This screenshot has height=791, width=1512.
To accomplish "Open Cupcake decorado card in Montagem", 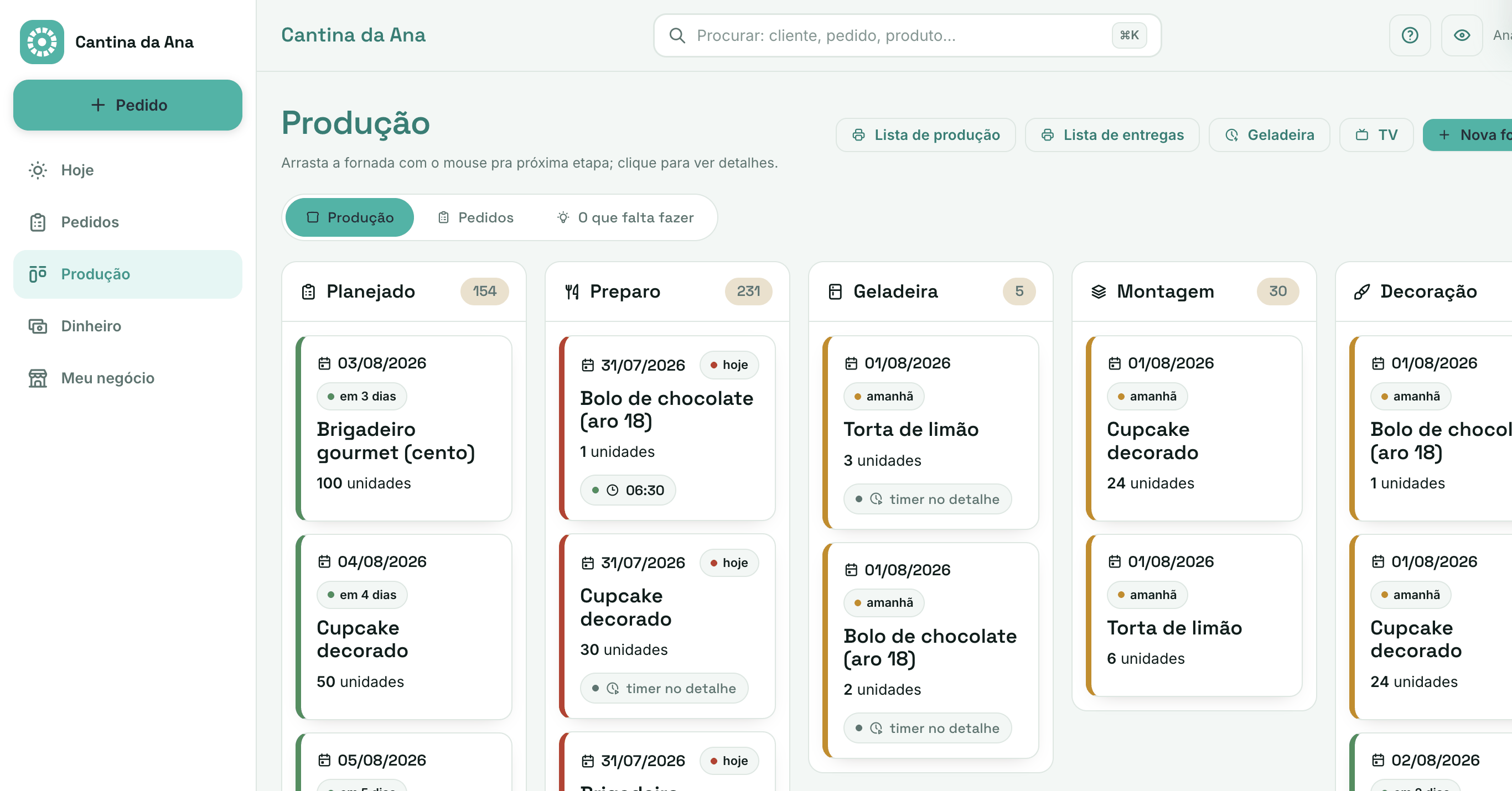I will [x=1194, y=428].
